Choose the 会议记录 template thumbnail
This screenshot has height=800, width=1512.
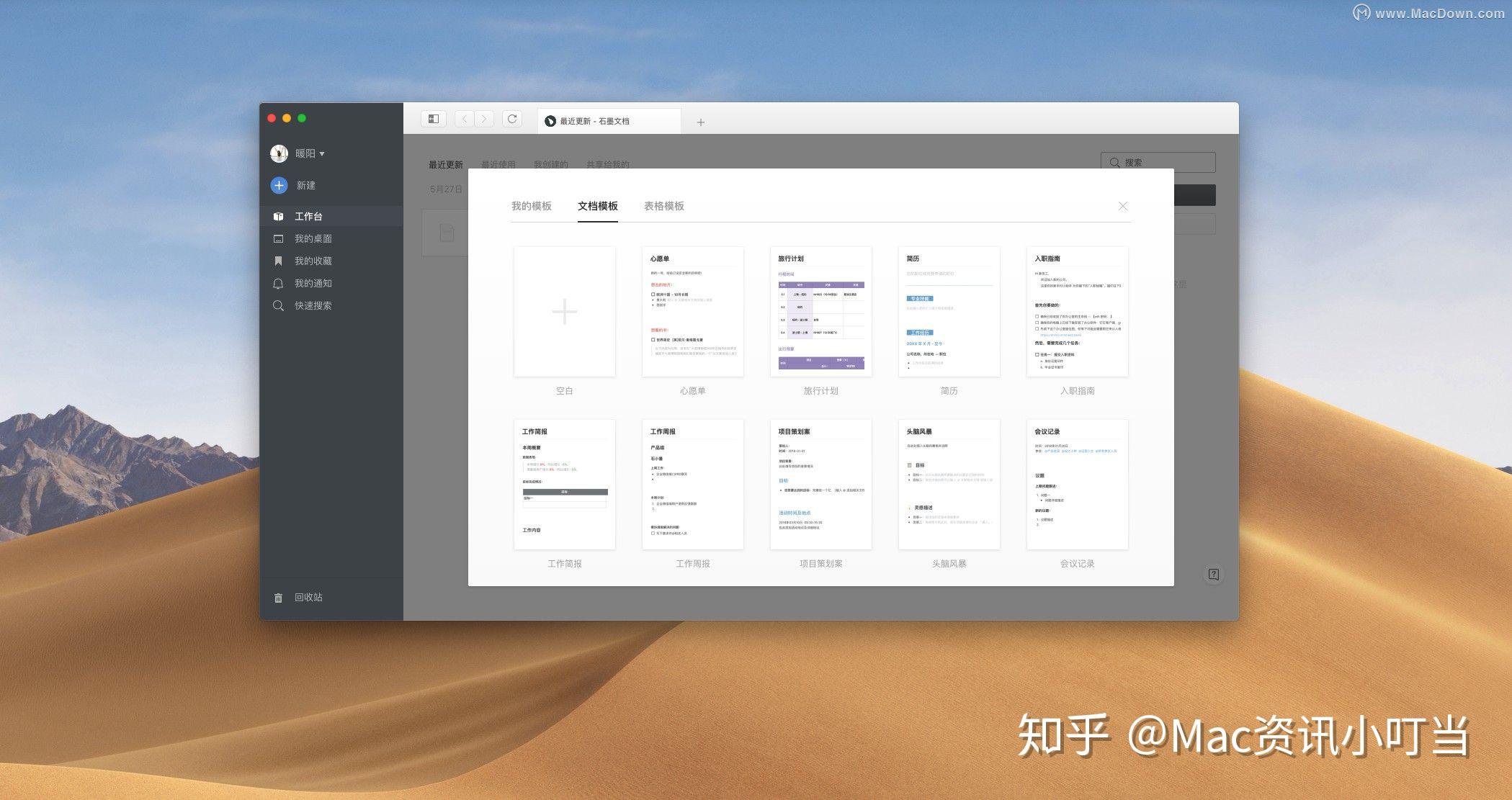click(x=1078, y=485)
